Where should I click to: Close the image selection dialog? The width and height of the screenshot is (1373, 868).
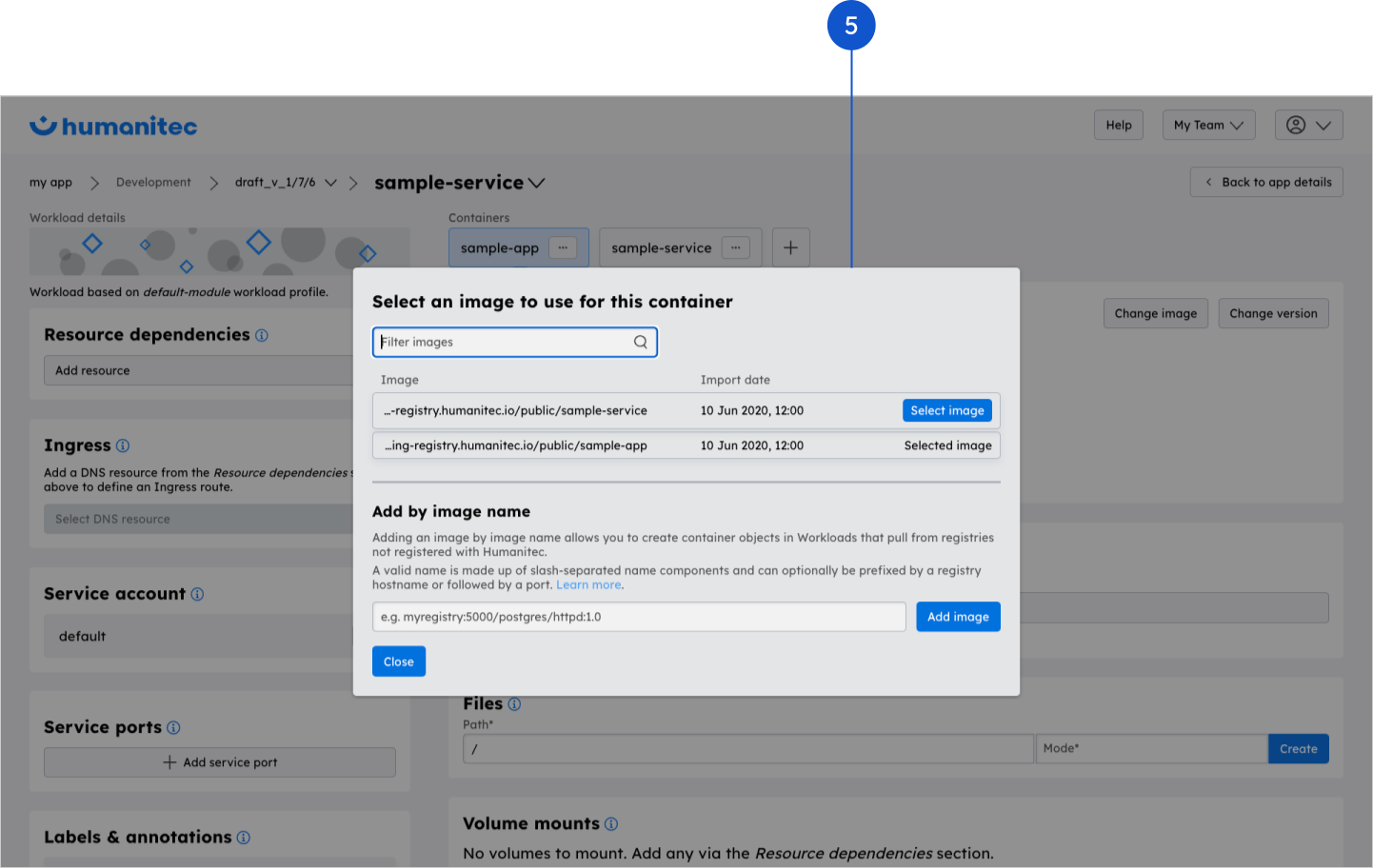398,661
